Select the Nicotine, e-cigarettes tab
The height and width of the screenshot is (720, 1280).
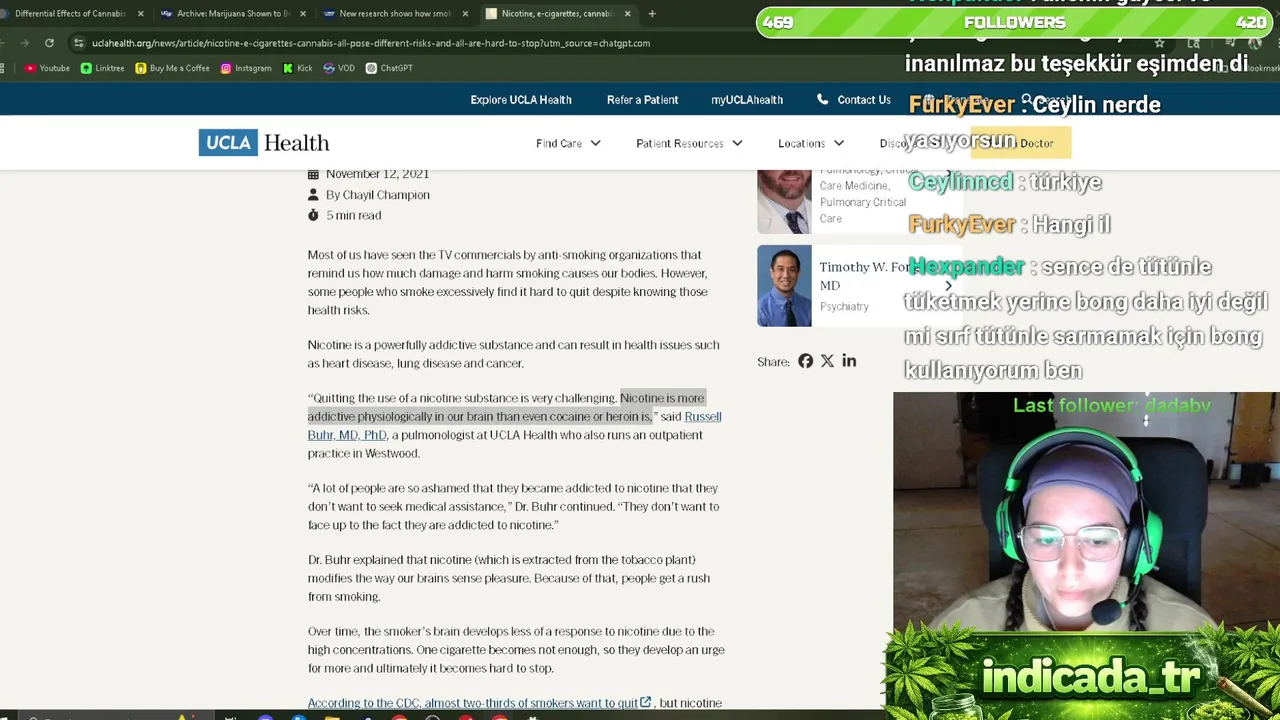(x=556, y=14)
